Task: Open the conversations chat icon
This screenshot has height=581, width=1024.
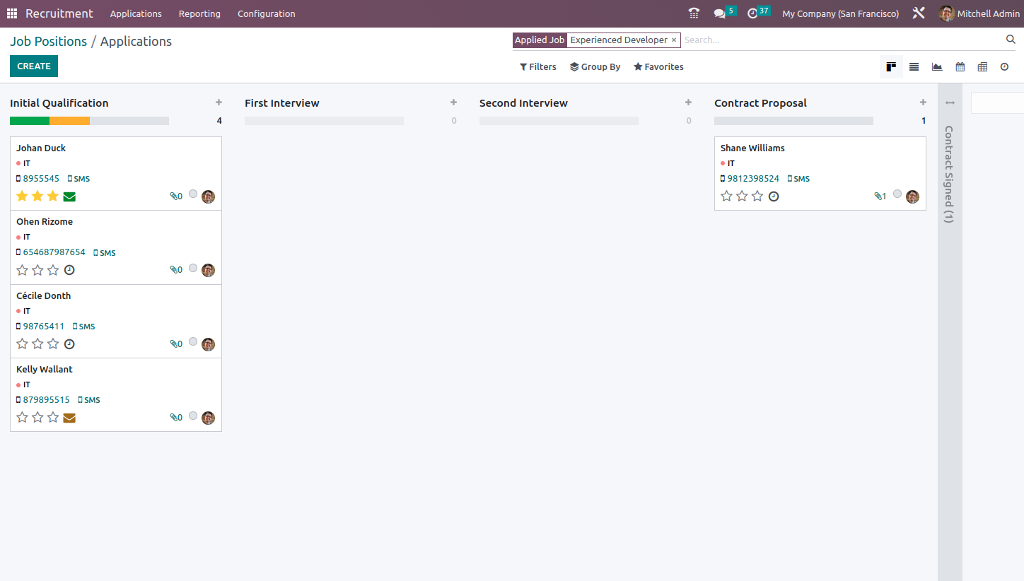Action: tap(720, 14)
